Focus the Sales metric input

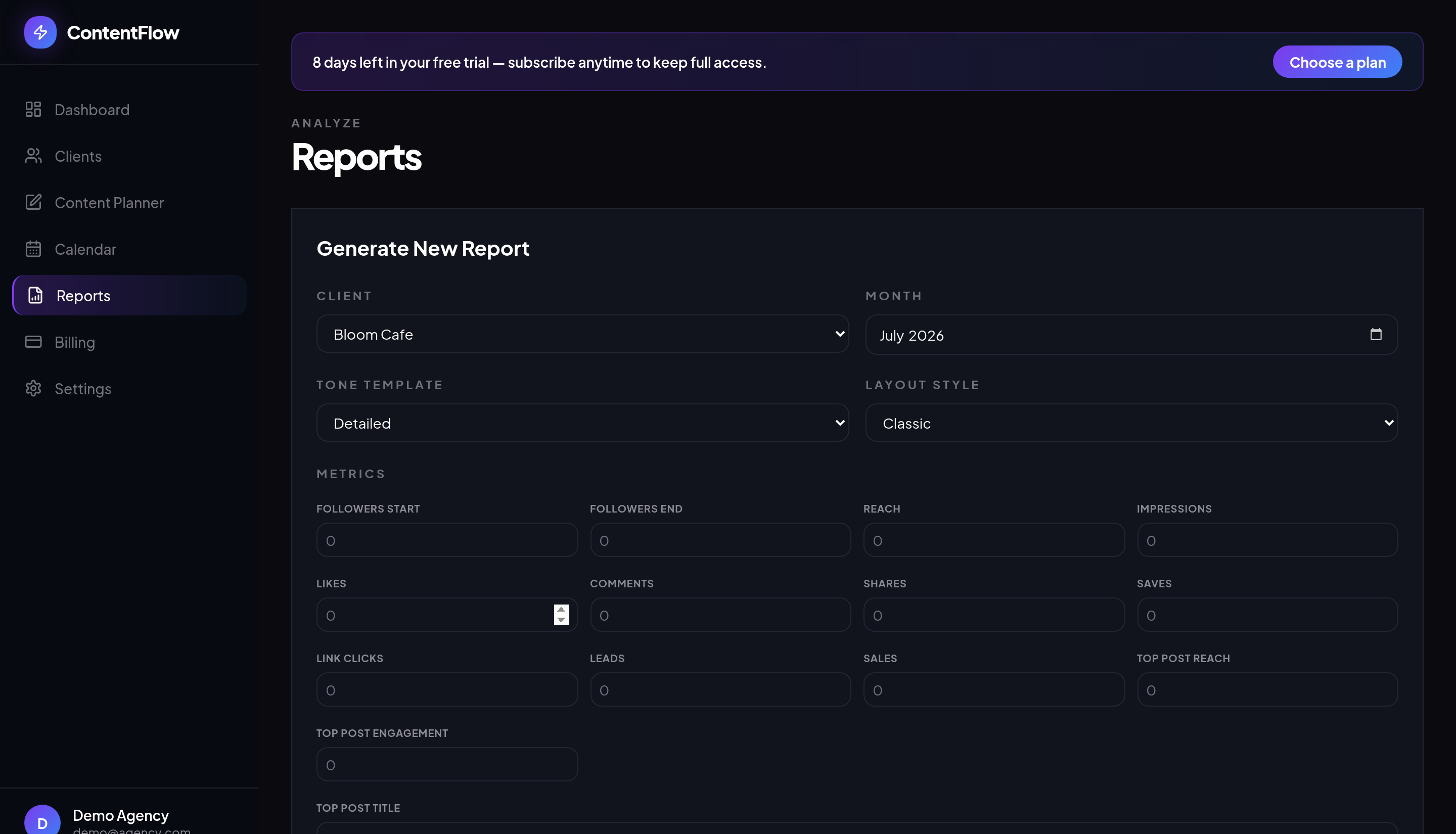(x=994, y=689)
